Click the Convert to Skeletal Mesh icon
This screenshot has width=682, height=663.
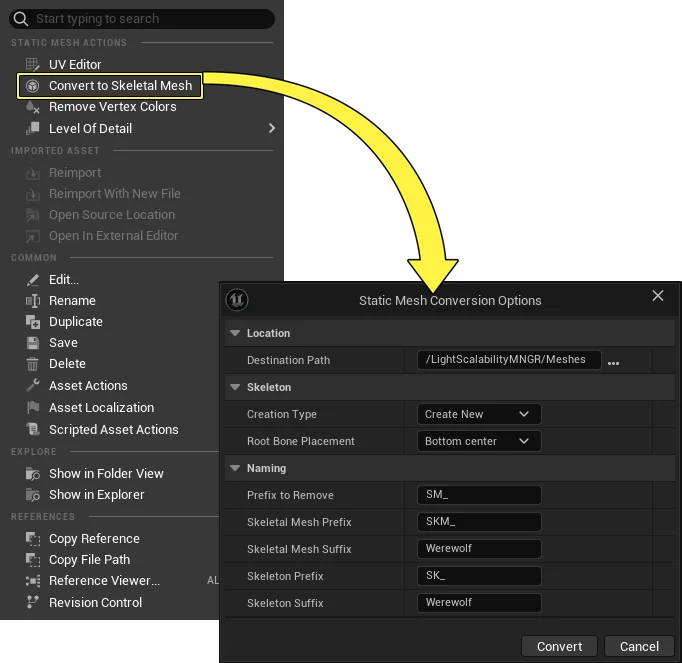pyautogui.click(x=33, y=86)
